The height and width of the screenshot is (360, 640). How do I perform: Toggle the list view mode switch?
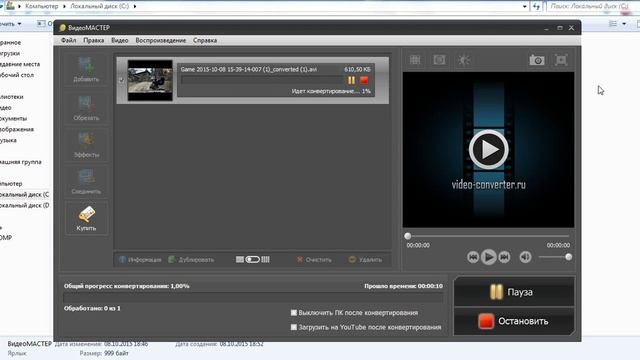coord(252,260)
